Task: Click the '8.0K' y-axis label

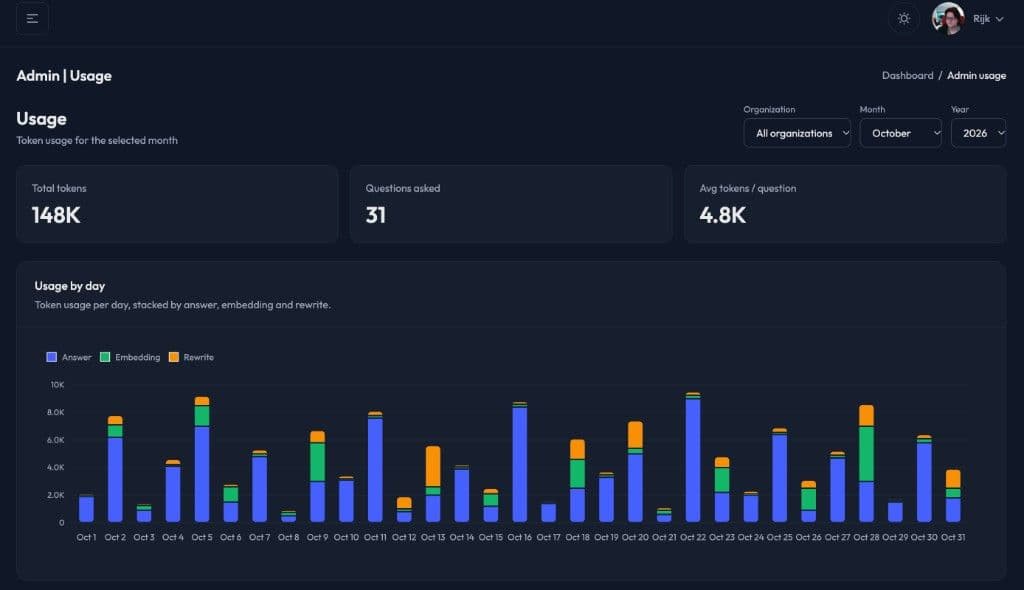Action: coord(56,412)
